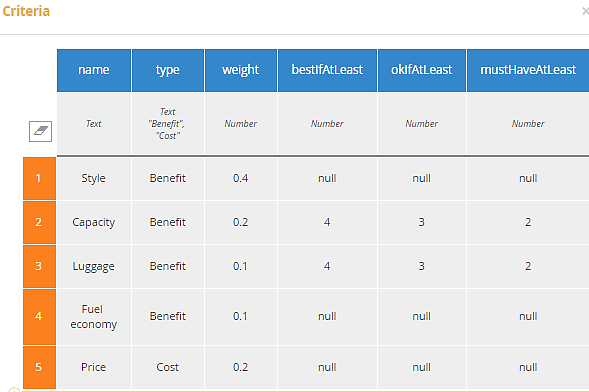Screen dimensions: 589x392
Task: Edit Capacity bestIfAtLeast cell value 4
Action: click(x=327, y=222)
